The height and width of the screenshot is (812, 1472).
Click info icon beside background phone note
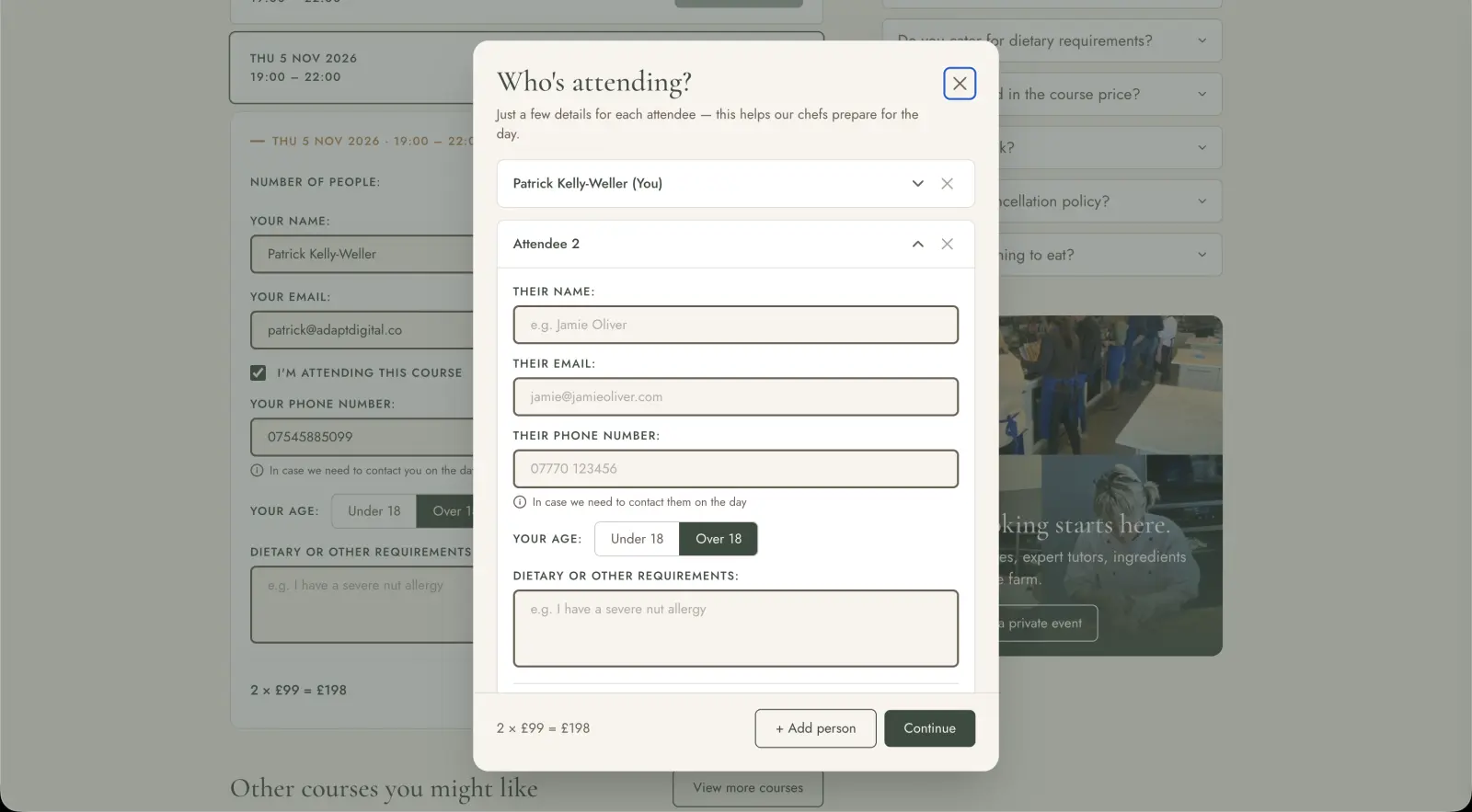point(257,470)
